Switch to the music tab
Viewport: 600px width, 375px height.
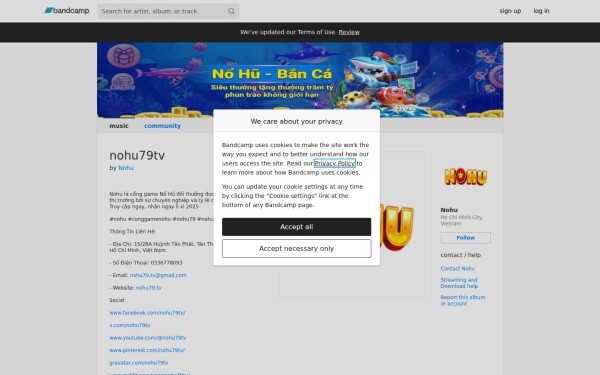(x=119, y=126)
